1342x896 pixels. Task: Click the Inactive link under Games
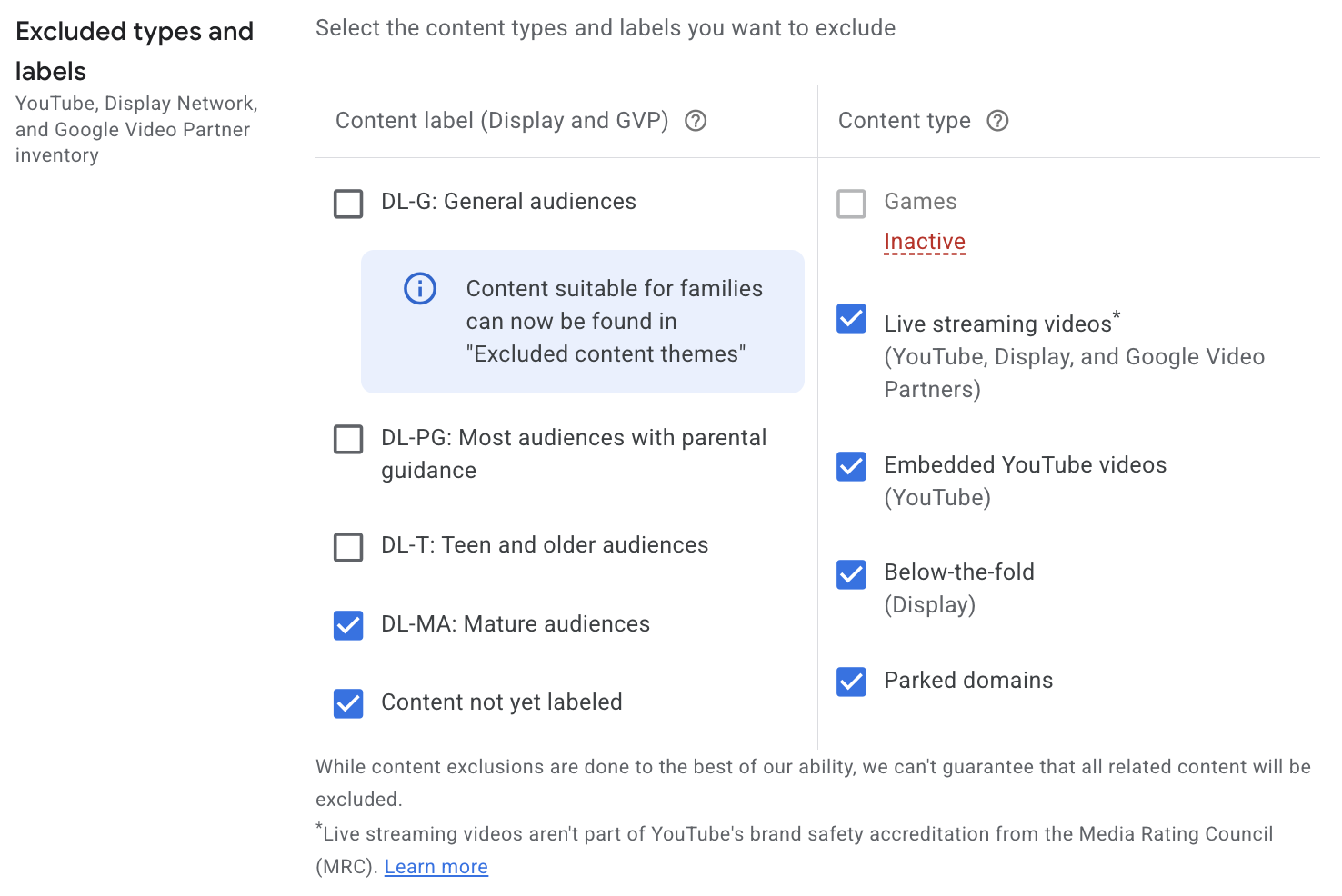click(x=925, y=241)
